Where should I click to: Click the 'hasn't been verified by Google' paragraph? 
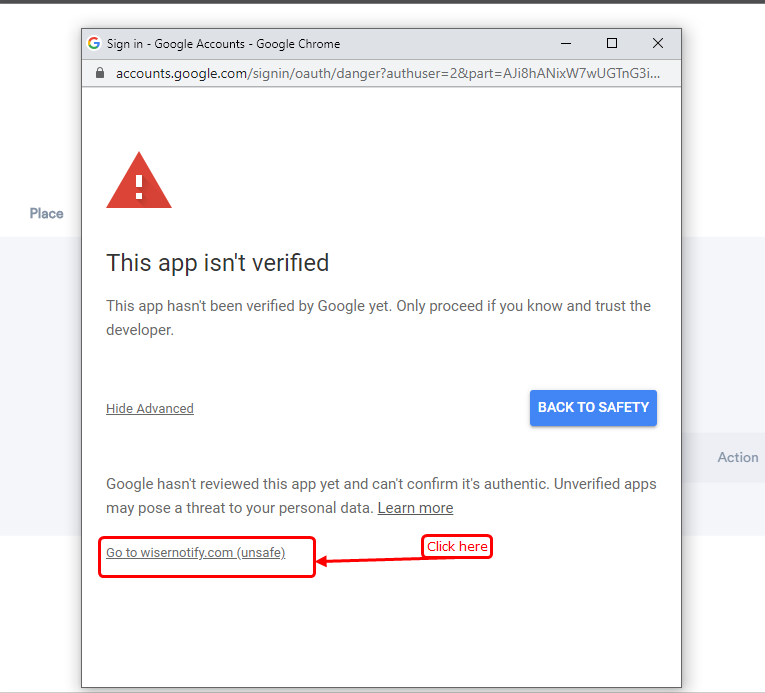tap(378, 318)
